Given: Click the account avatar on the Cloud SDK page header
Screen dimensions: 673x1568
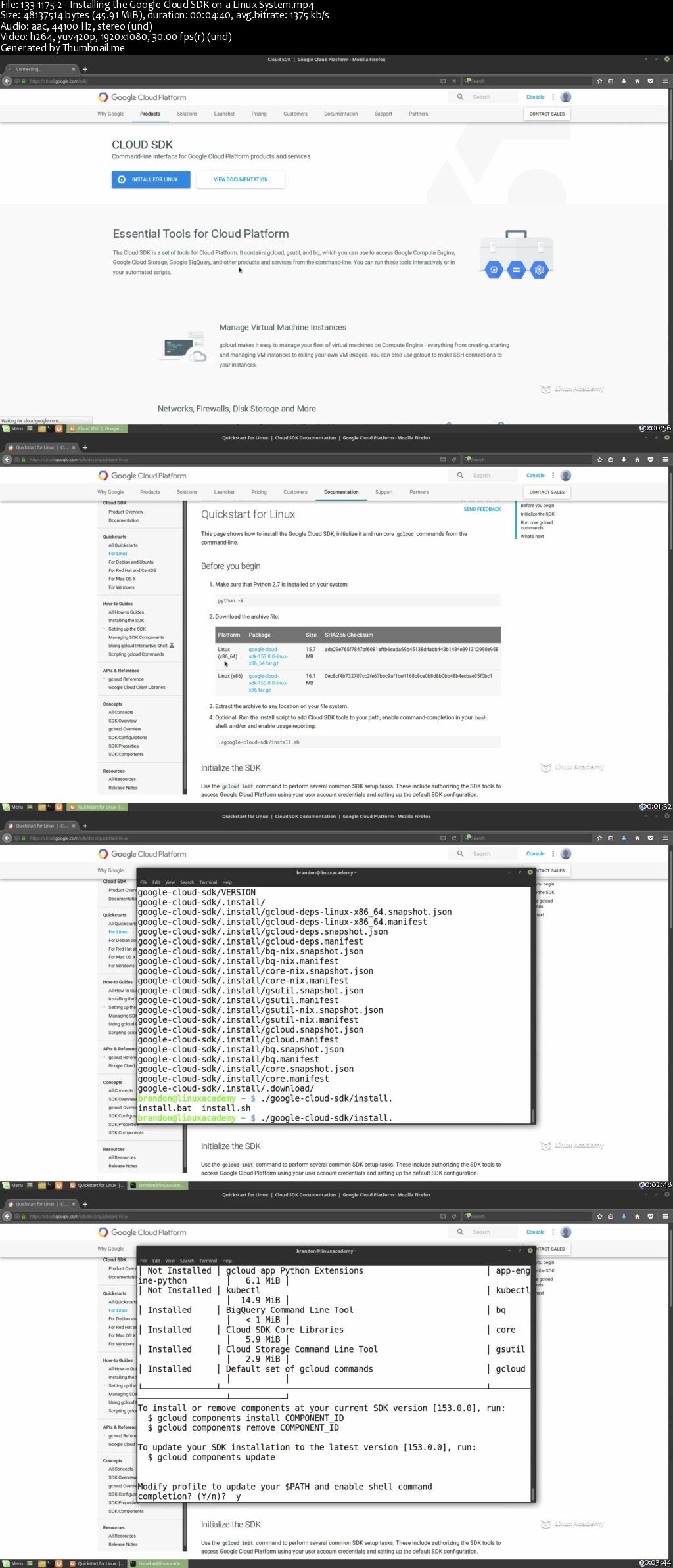Looking at the screenshot, I should [566, 97].
